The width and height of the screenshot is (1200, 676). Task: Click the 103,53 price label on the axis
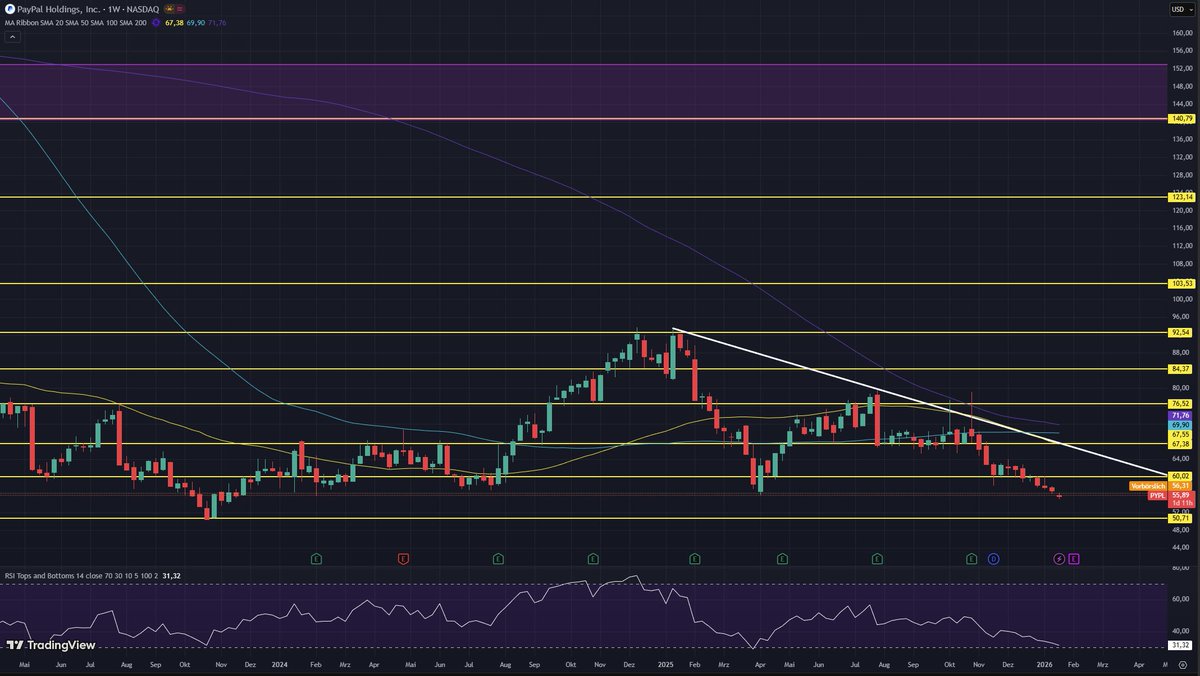[1181, 284]
